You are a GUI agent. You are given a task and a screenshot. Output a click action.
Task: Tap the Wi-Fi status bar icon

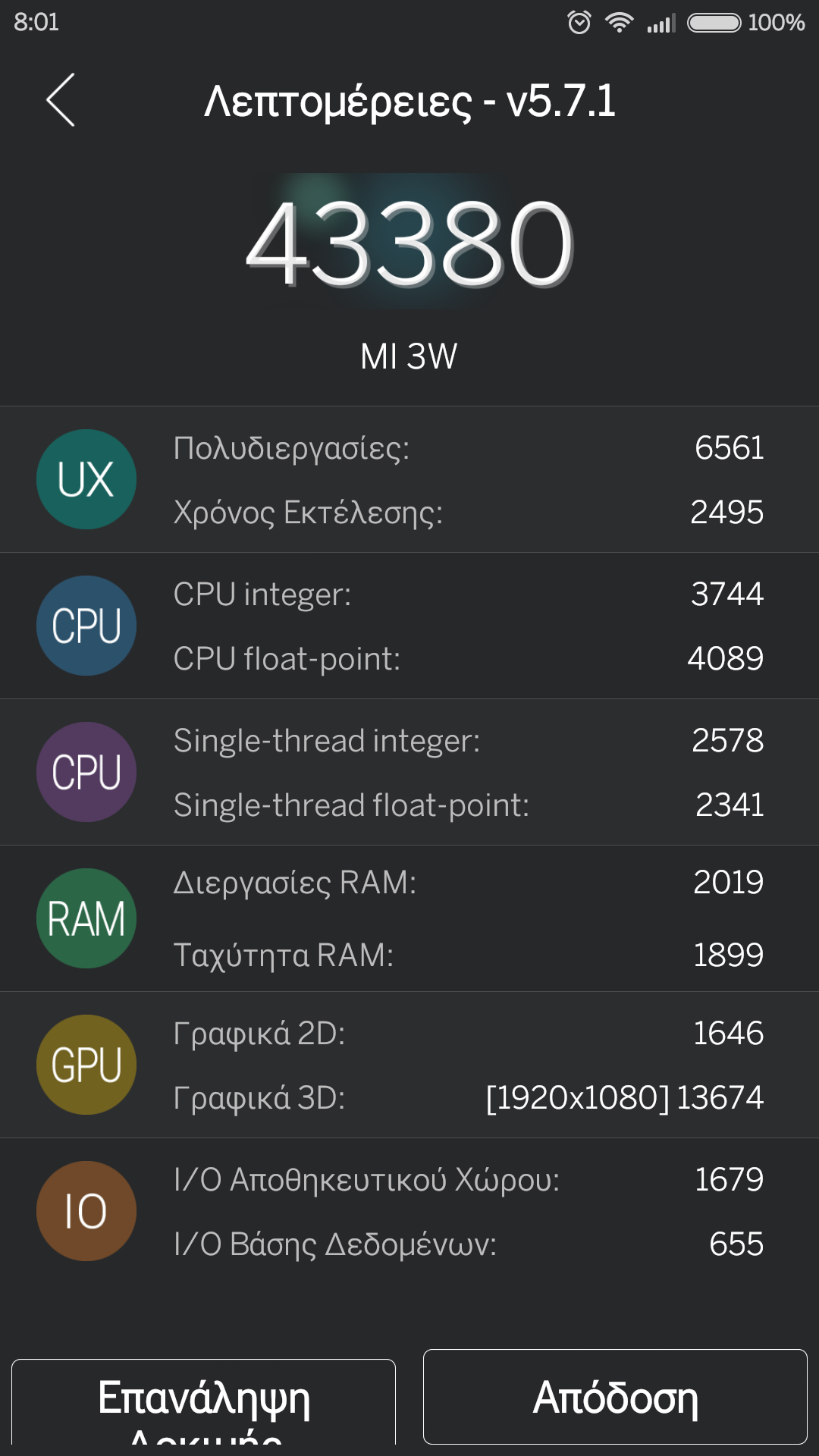point(619,23)
